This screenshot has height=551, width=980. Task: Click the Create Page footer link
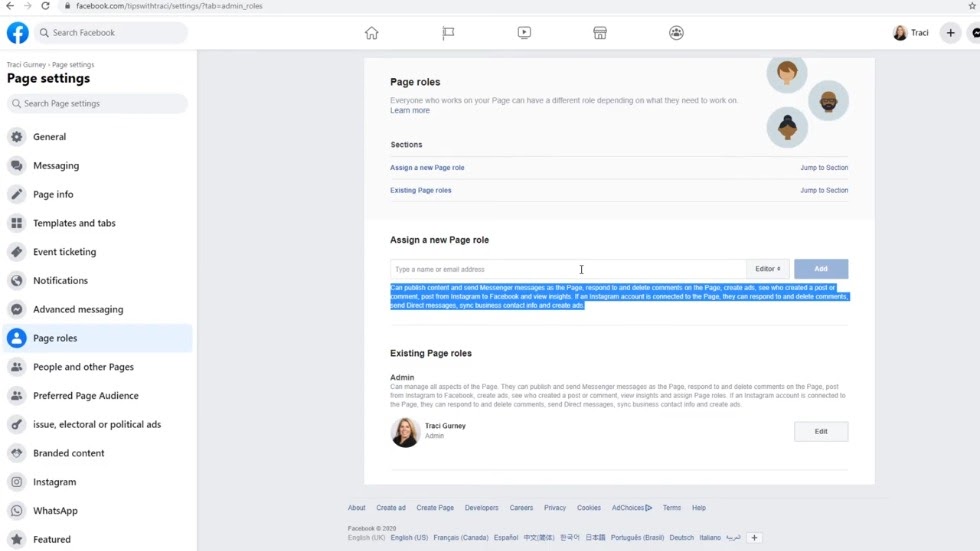coord(435,508)
